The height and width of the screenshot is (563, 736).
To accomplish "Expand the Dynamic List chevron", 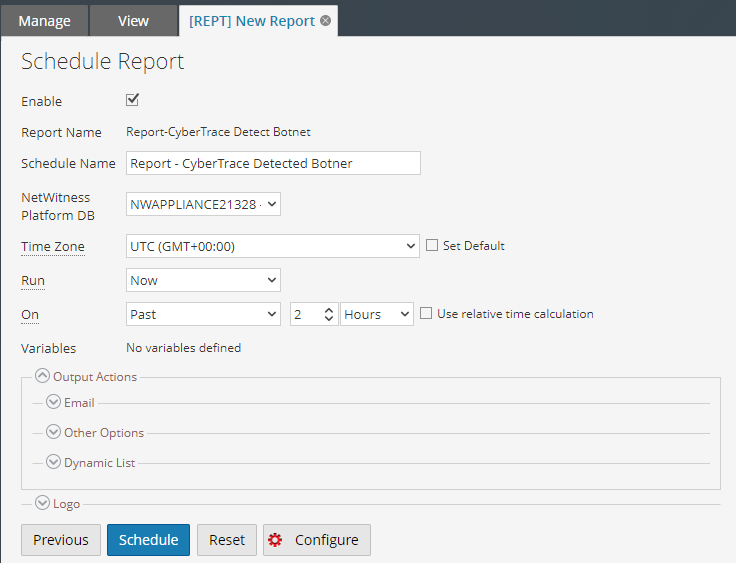I will coord(53,463).
